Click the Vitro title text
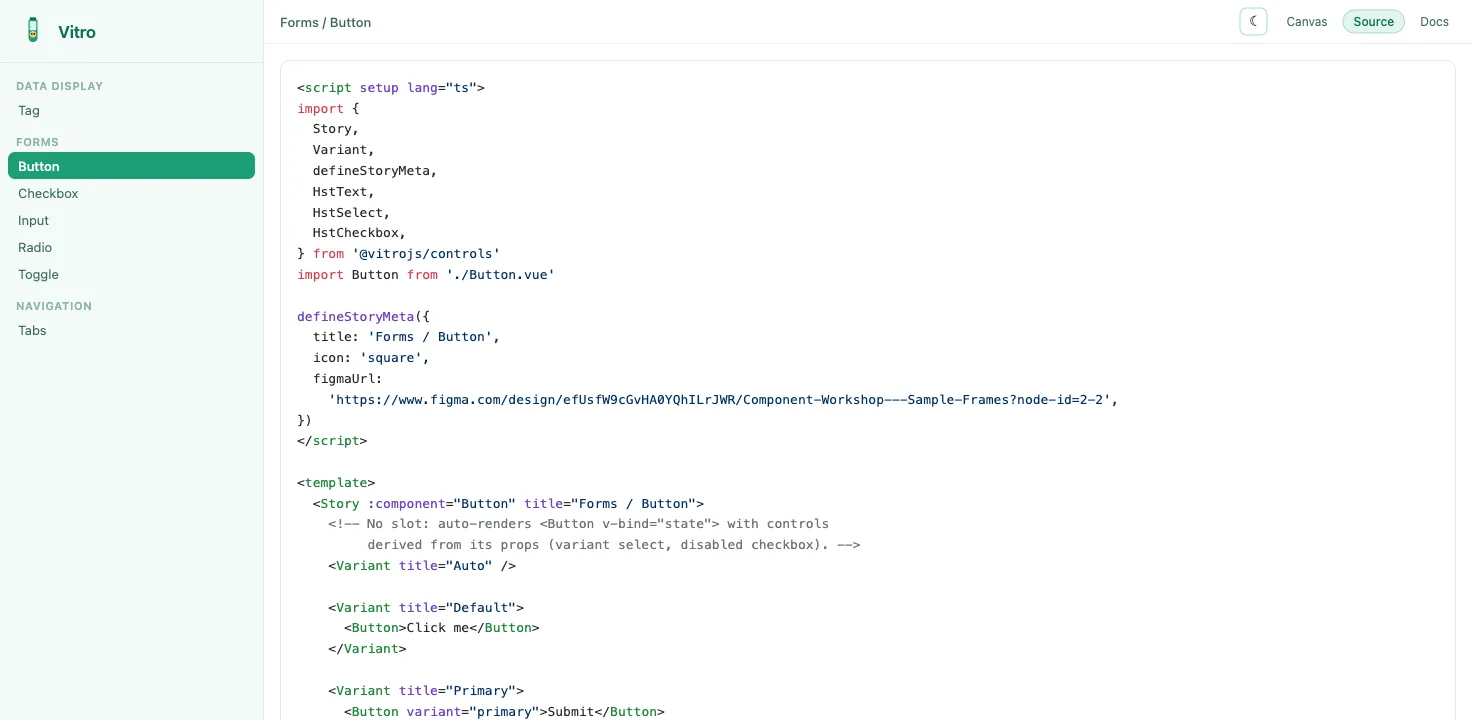Screen dimensions: 1472x720 [77, 32]
